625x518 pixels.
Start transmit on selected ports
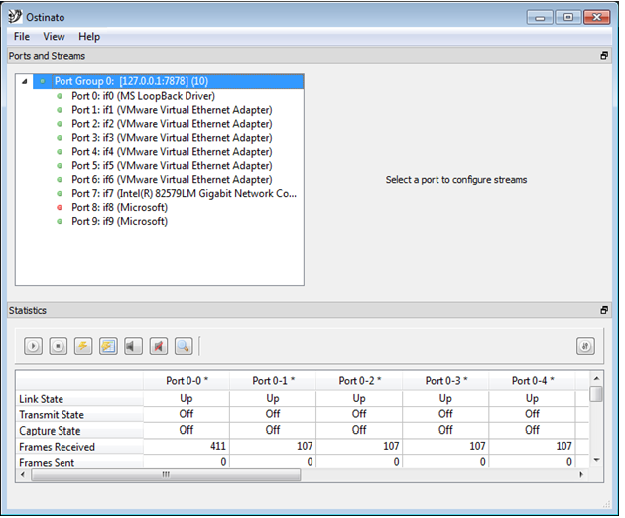click(x=33, y=346)
